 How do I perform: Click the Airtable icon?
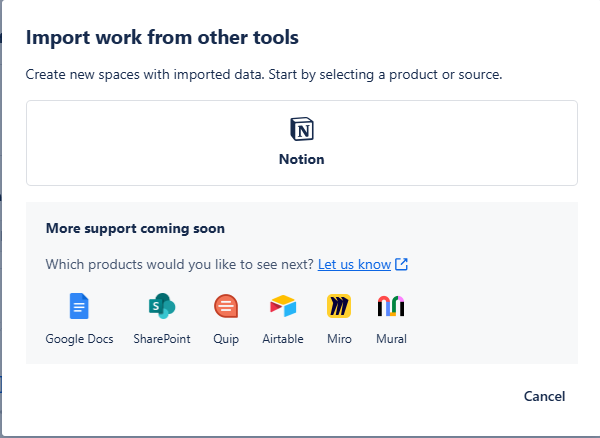click(x=283, y=306)
